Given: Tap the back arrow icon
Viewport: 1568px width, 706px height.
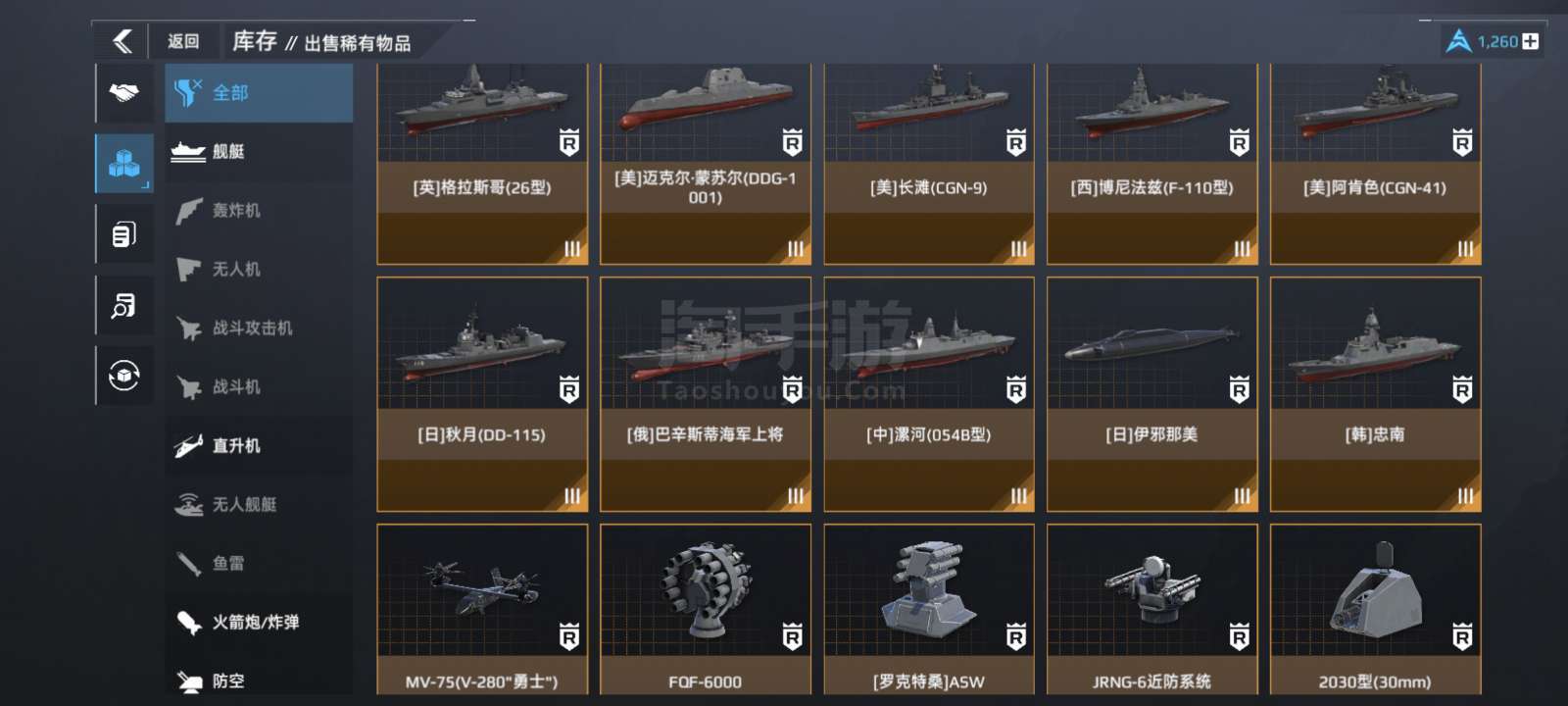Looking at the screenshot, I should (x=122, y=41).
